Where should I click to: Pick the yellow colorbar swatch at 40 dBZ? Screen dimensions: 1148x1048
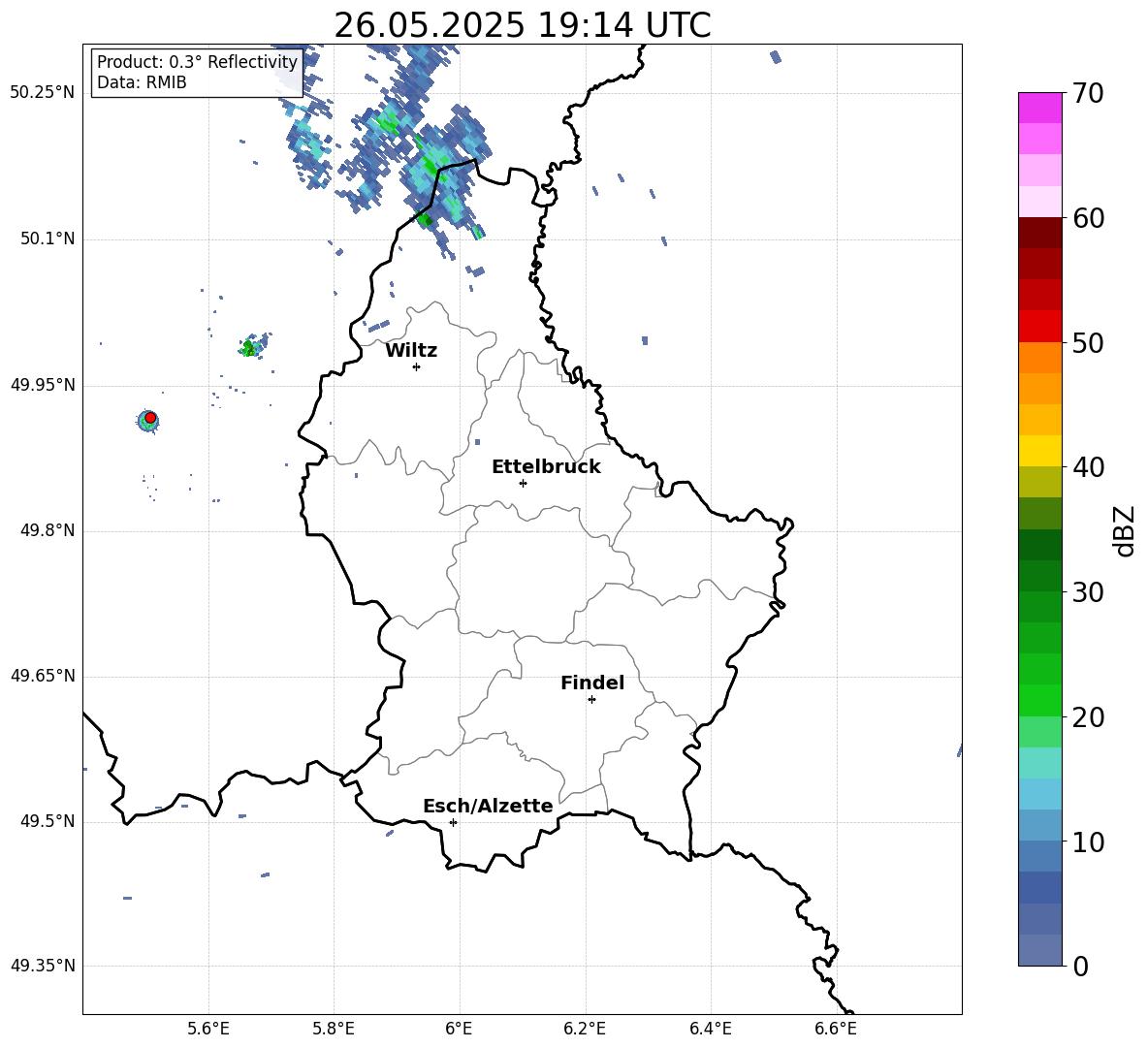click(1039, 451)
